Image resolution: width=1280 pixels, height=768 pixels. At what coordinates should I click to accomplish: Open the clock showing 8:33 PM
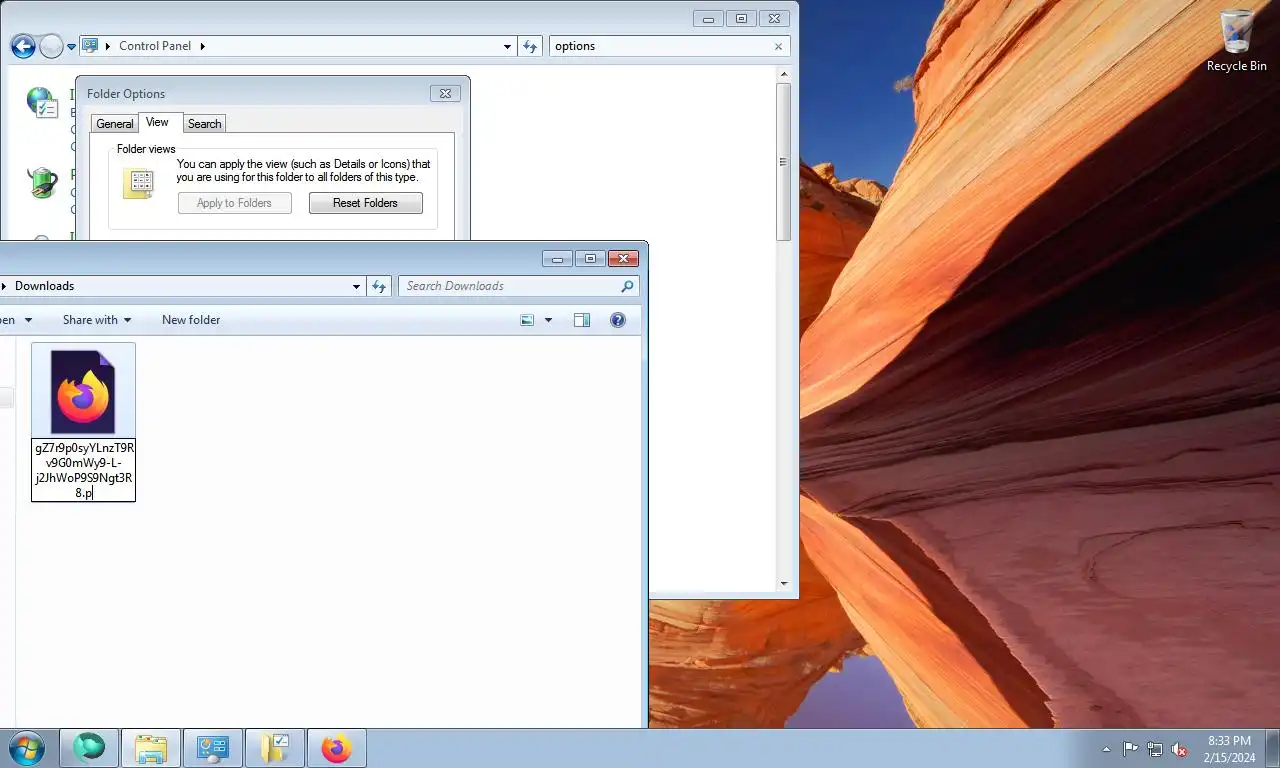1229,749
